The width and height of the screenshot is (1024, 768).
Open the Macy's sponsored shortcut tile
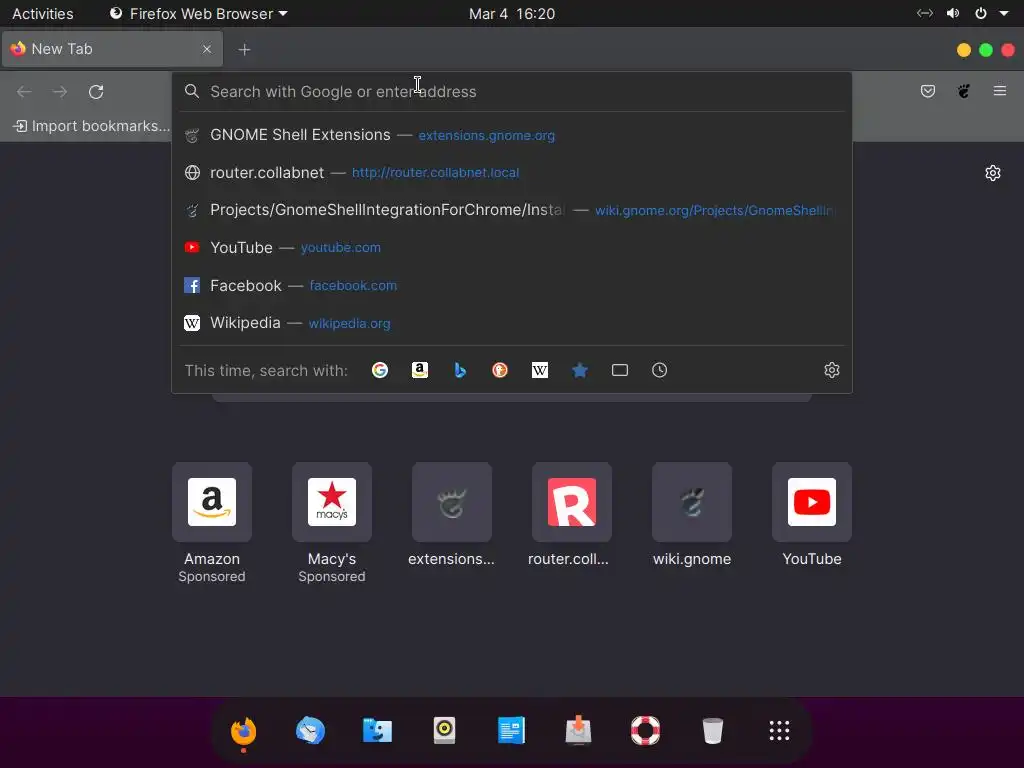(332, 502)
